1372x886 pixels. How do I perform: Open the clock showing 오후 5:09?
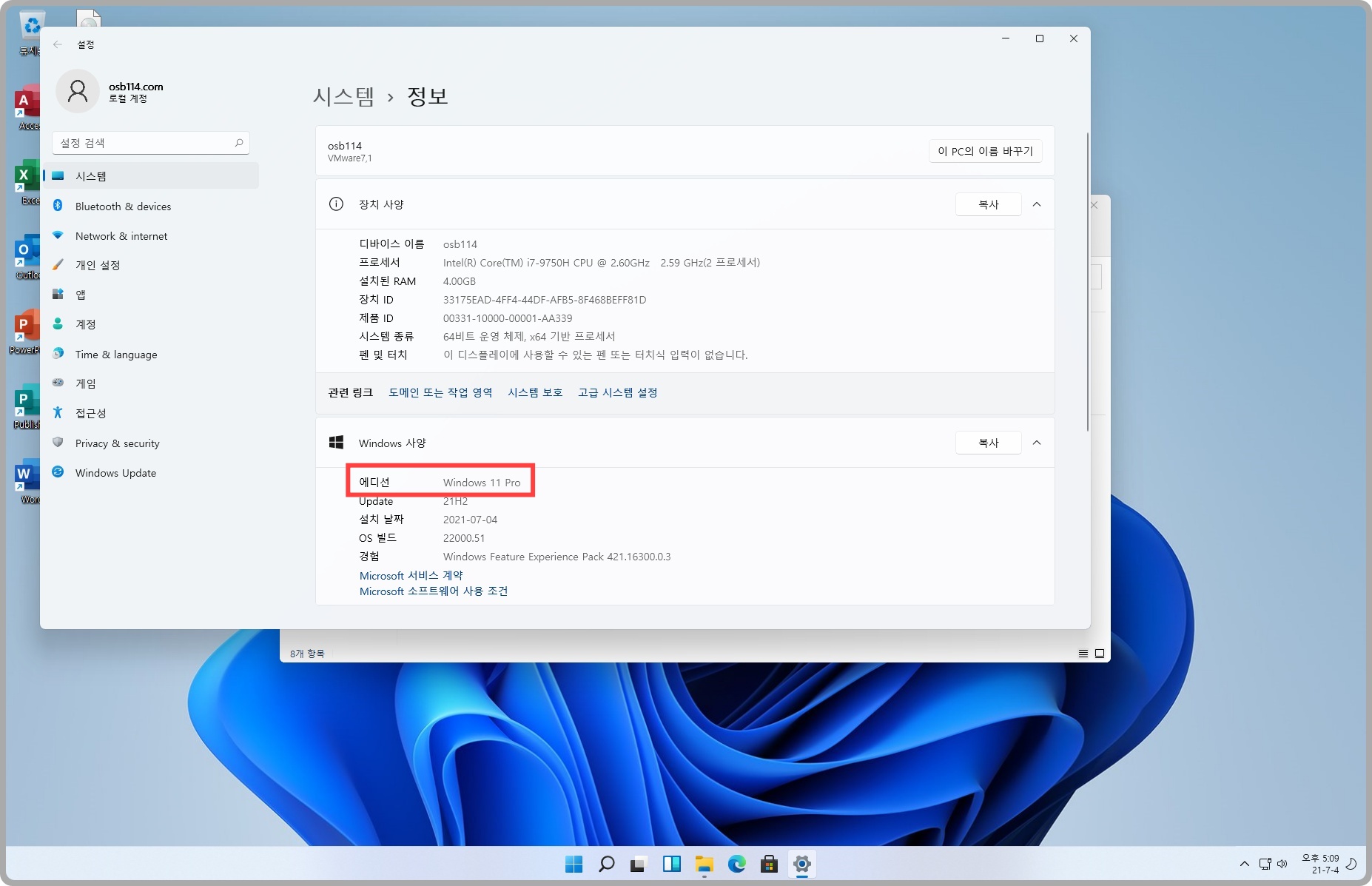coord(1321,864)
